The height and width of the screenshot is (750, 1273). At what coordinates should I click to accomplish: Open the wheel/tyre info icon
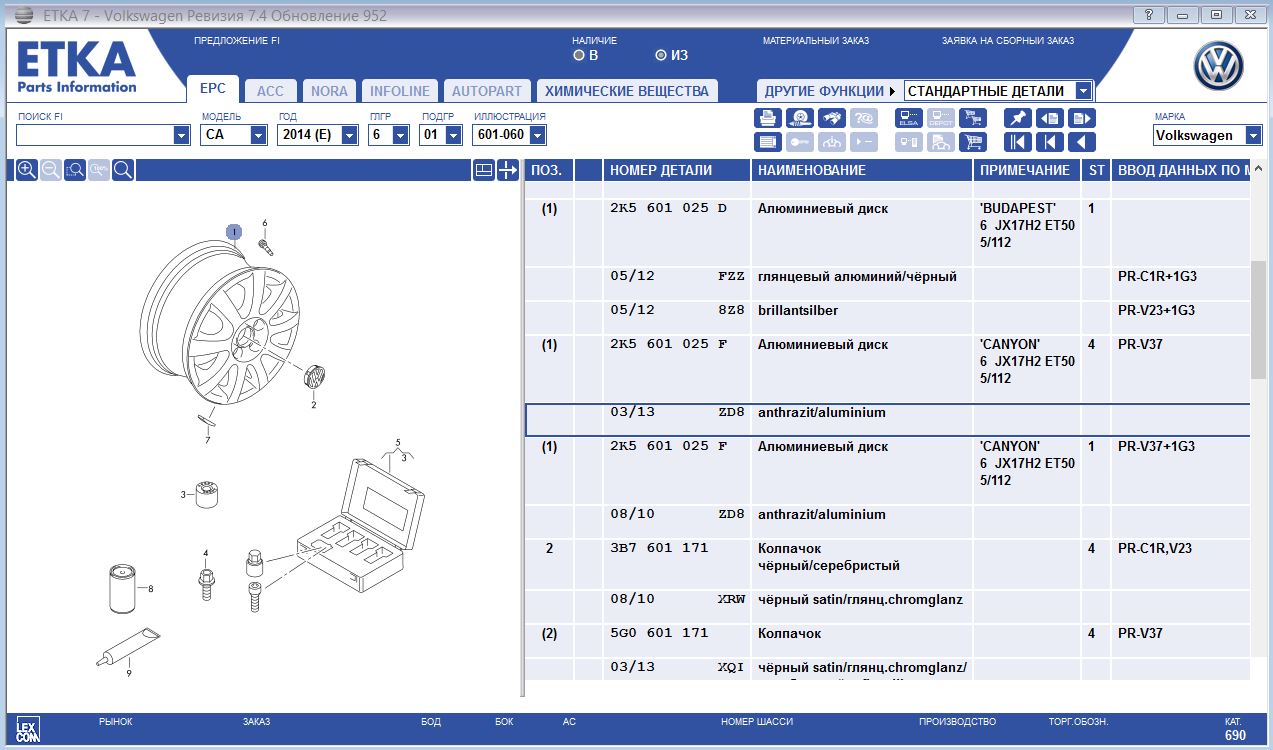pos(800,118)
